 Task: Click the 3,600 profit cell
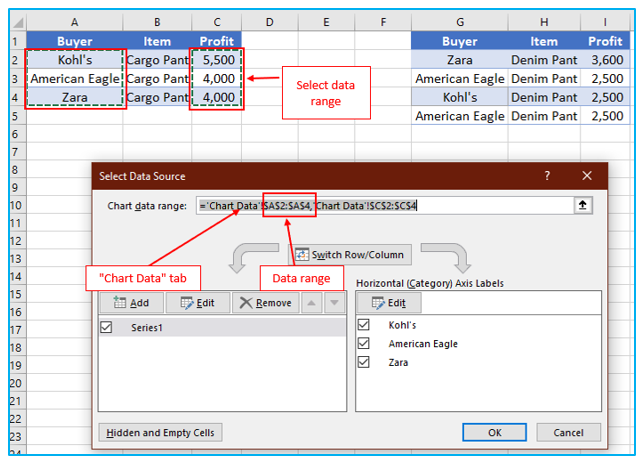click(x=605, y=60)
